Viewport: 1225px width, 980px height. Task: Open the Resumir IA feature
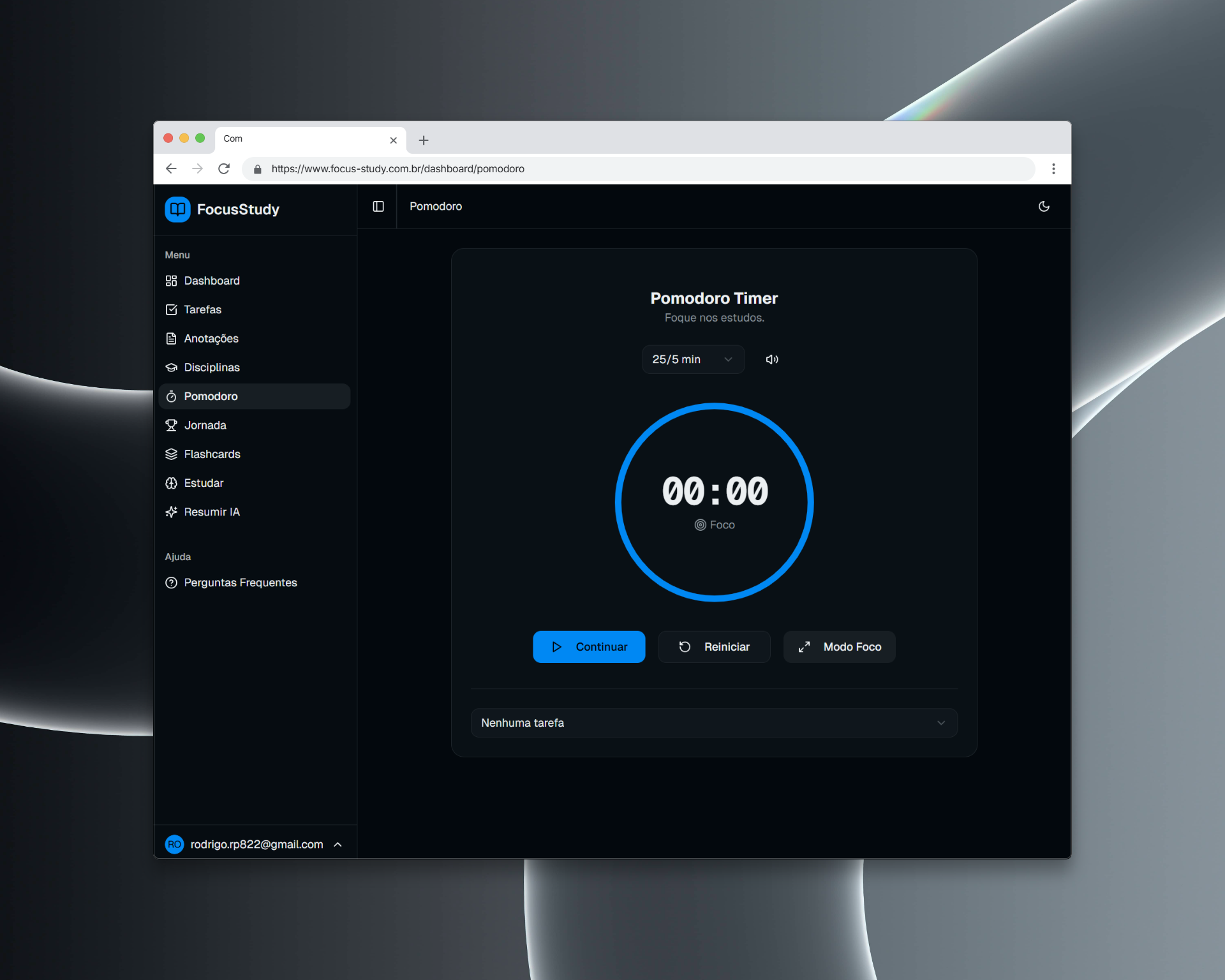click(x=211, y=512)
